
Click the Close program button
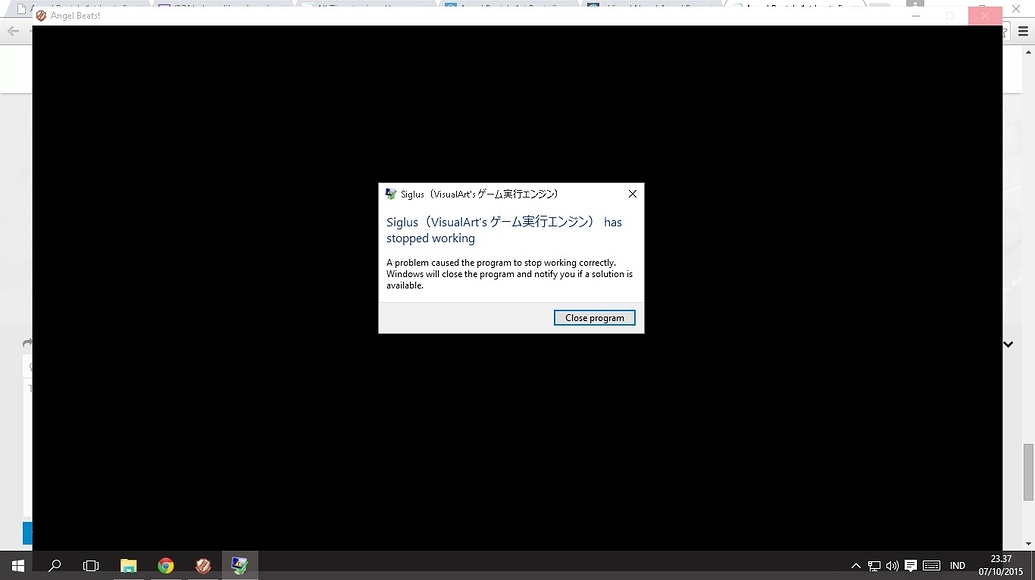594,317
